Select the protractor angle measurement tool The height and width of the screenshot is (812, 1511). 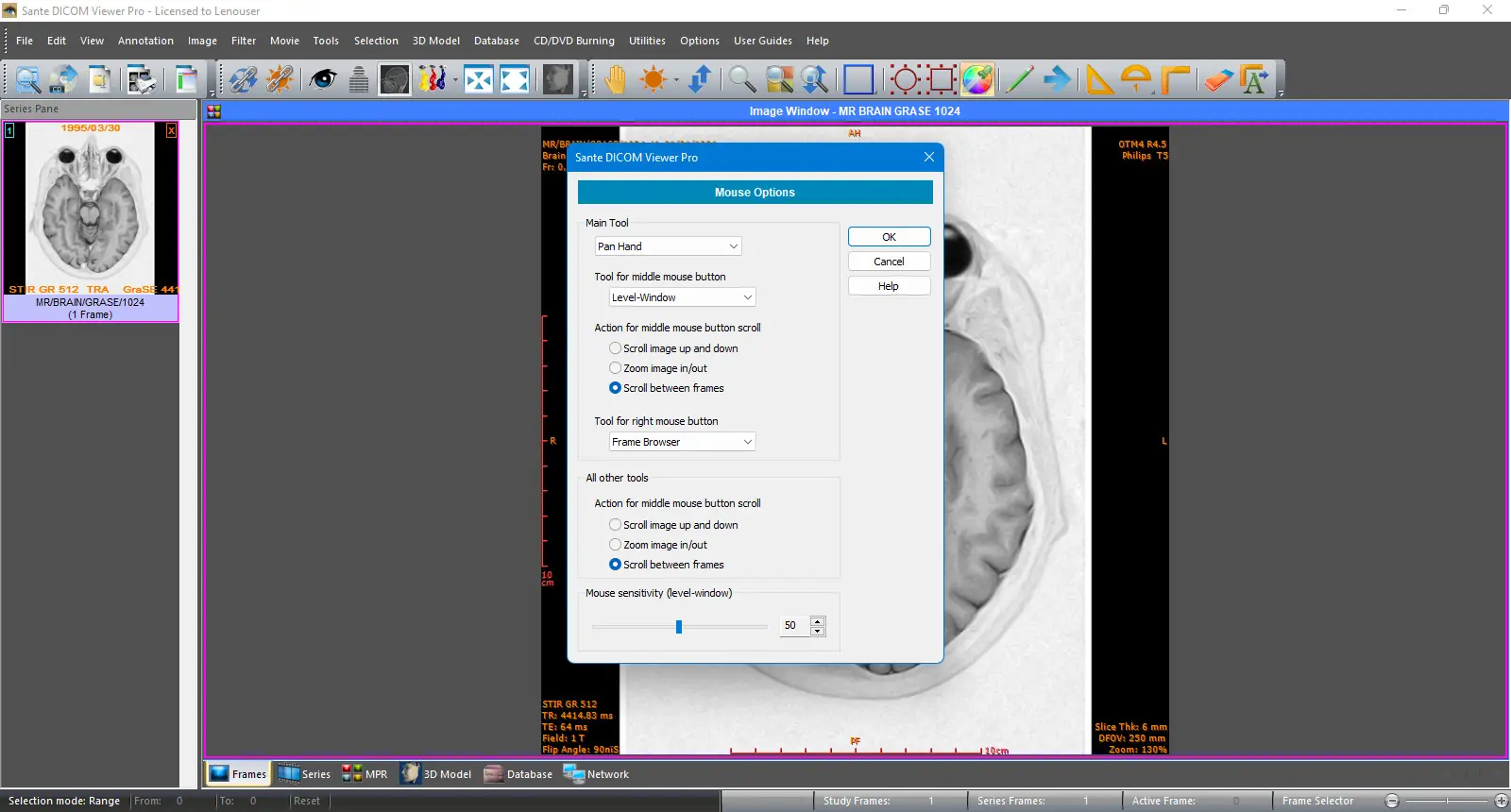pyautogui.click(x=1136, y=79)
